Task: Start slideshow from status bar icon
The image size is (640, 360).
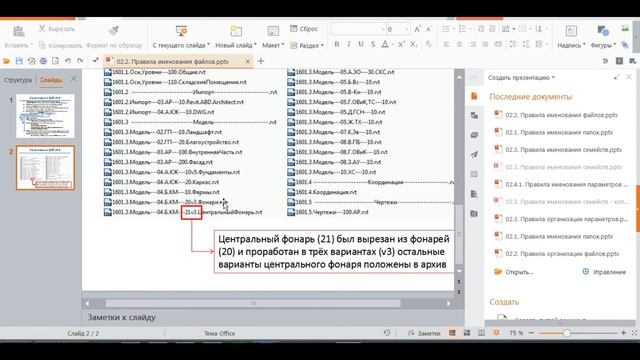Action: [x=496, y=333]
